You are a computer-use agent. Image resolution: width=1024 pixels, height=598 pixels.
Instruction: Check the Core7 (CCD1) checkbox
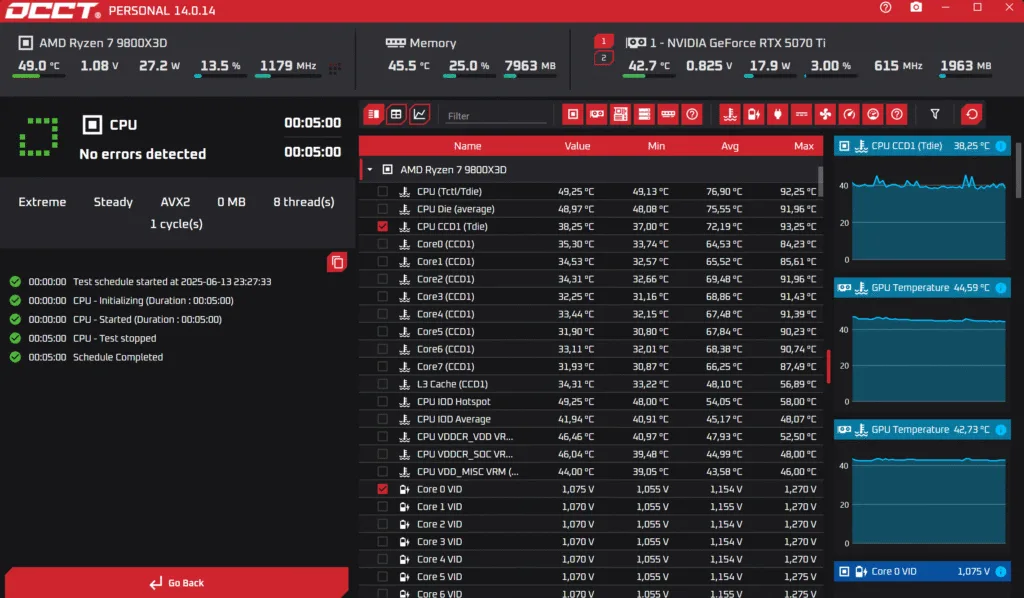click(383, 366)
